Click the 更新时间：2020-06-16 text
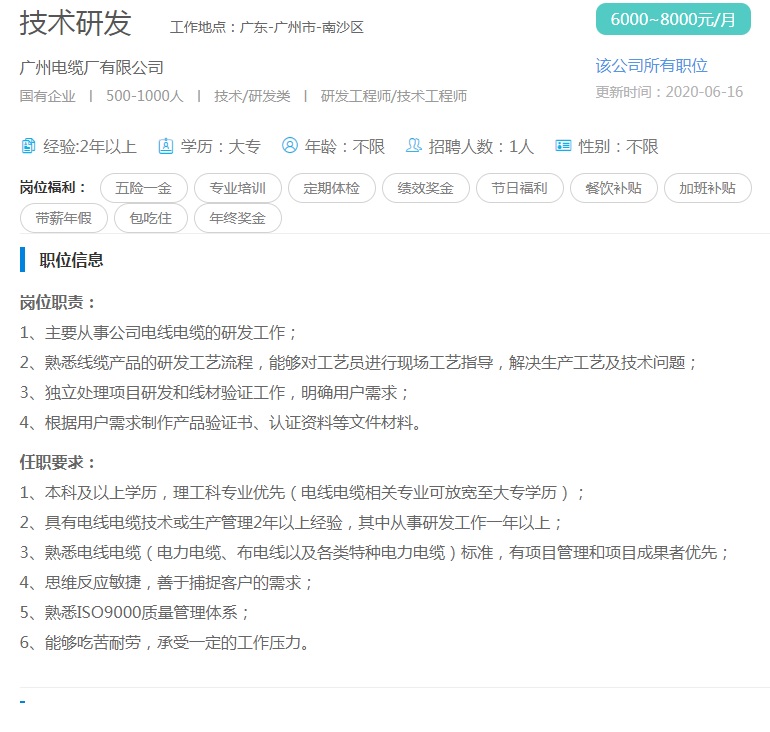Screen dimensions: 770x732 tap(669, 92)
